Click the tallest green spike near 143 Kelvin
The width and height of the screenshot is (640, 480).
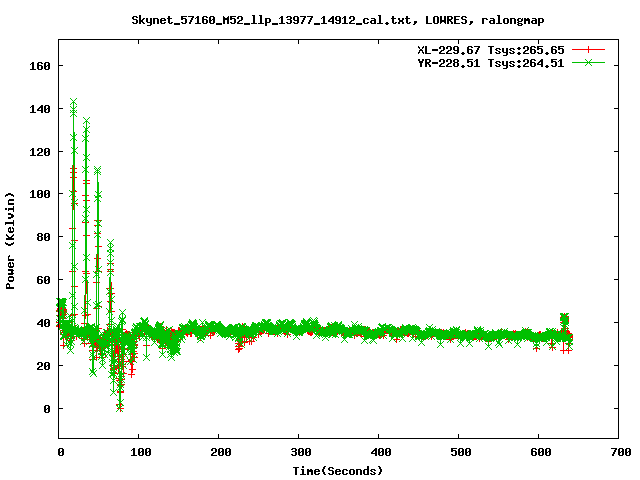[73, 102]
